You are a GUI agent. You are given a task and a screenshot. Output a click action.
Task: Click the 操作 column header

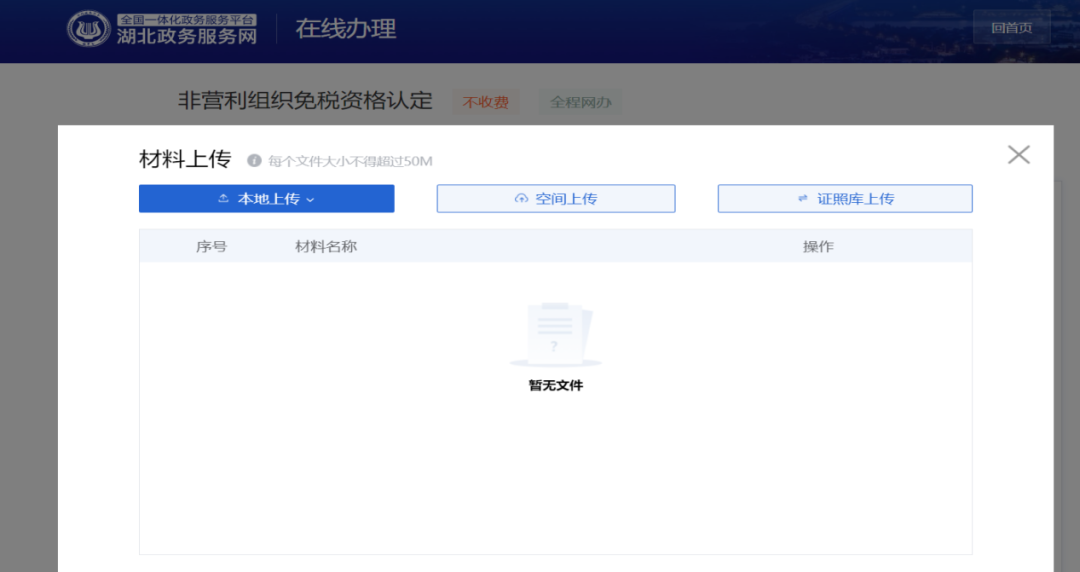[818, 246]
